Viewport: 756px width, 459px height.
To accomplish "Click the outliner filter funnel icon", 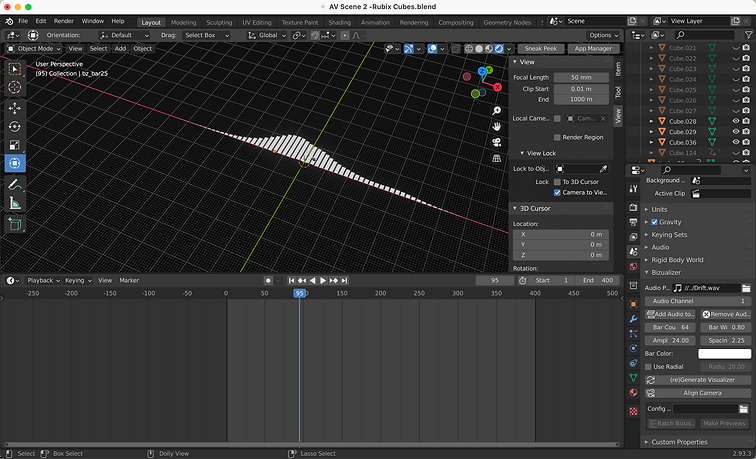I will click(748, 35).
